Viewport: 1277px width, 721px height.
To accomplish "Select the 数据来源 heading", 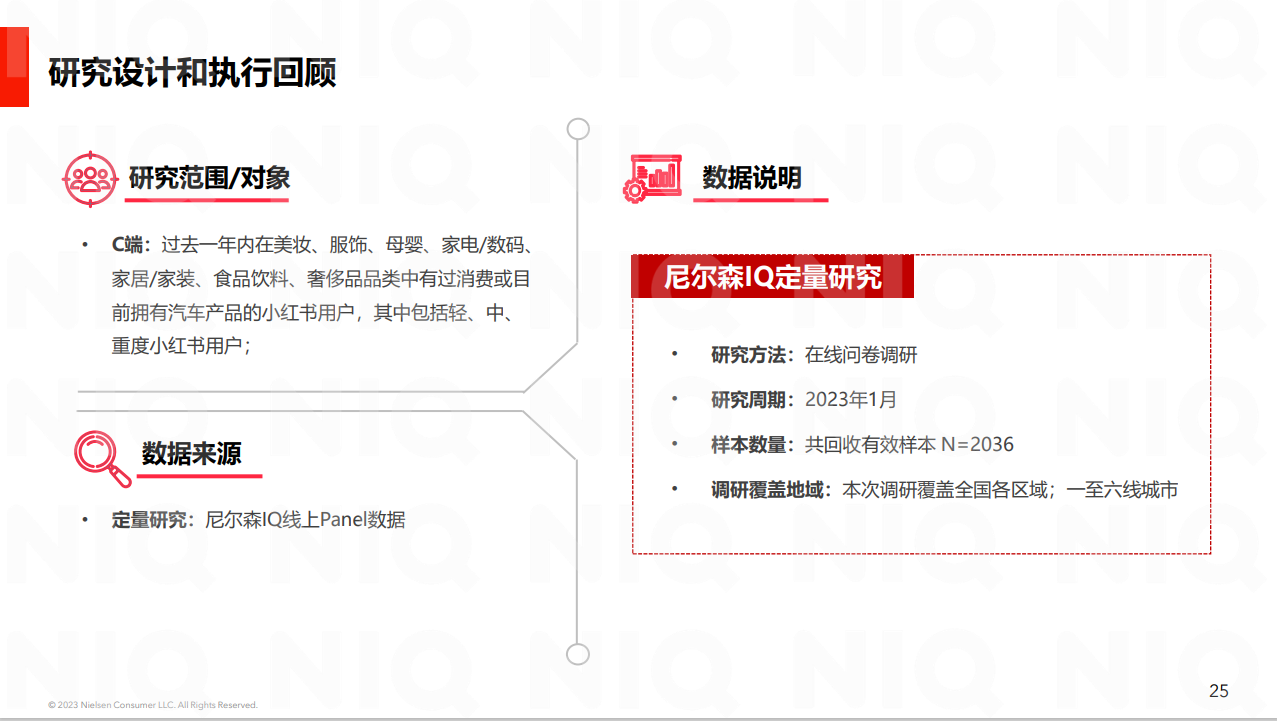I will 192,453.
